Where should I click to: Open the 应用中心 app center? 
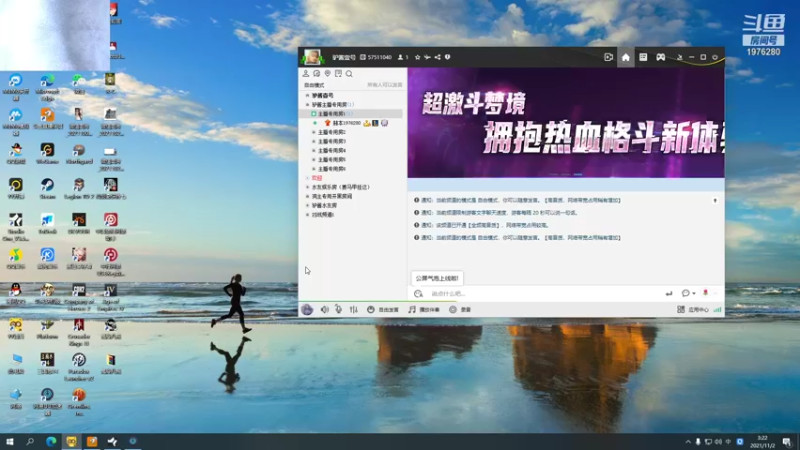coord(692,310)
